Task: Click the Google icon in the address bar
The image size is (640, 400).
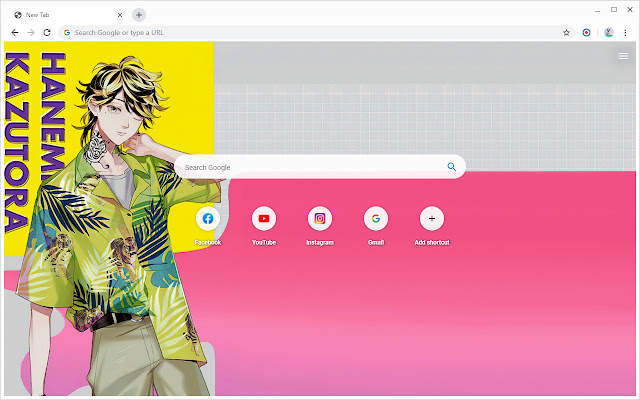Action: 67,33
